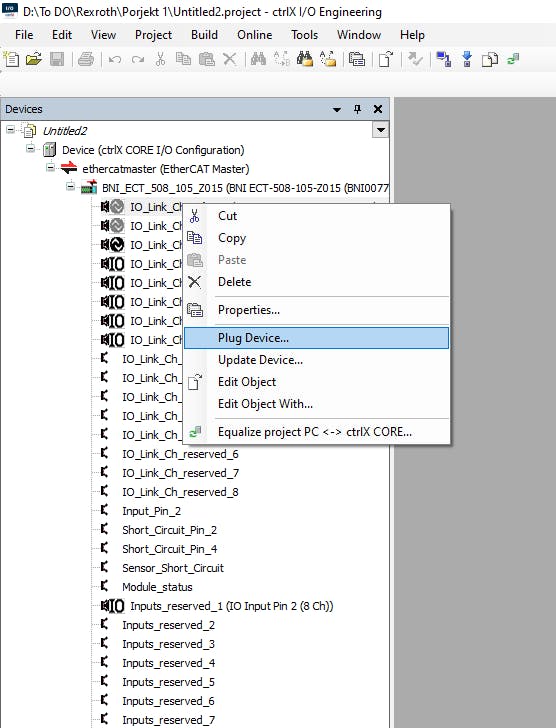Open the Online menu
The width and height of the screenshot is (556, 728).
click(254, 35)
